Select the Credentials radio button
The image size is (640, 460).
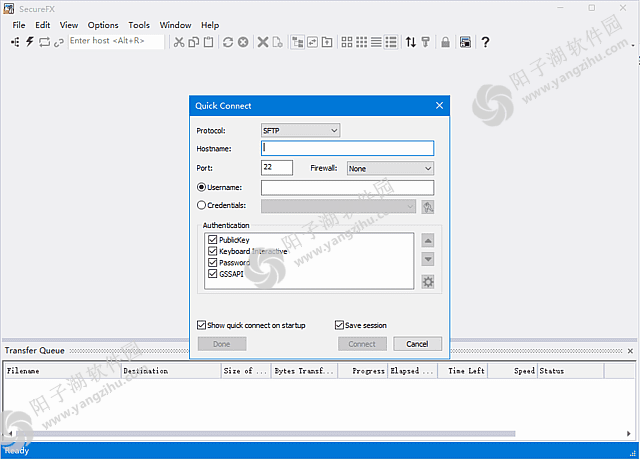coord(201,205)
